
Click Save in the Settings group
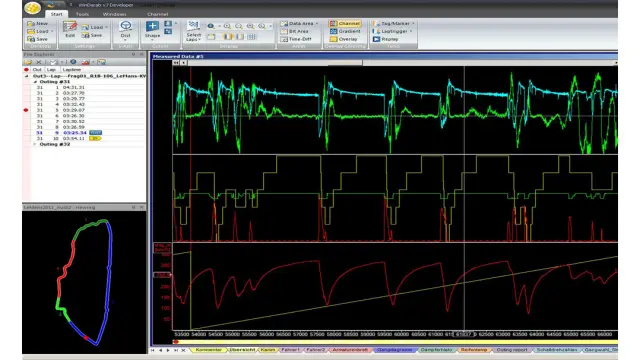92,35
